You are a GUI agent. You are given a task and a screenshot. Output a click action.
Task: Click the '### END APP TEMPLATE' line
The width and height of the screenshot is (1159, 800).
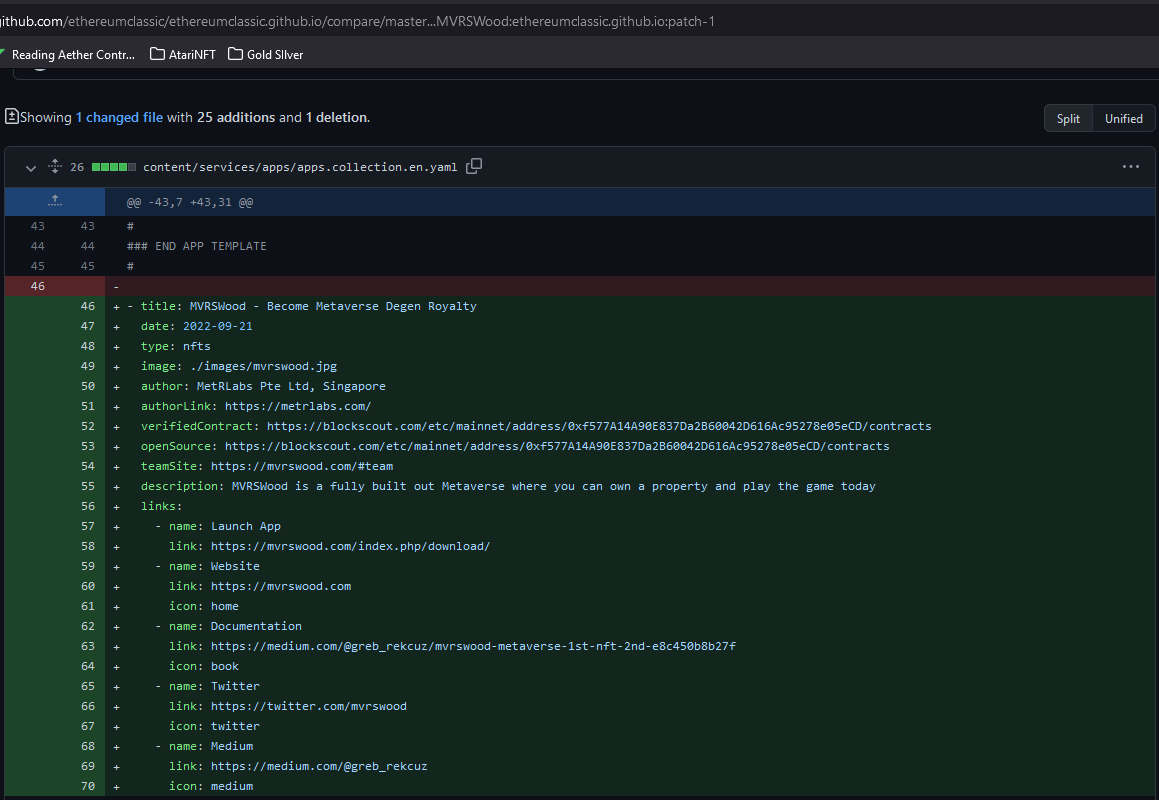(197, 246)
